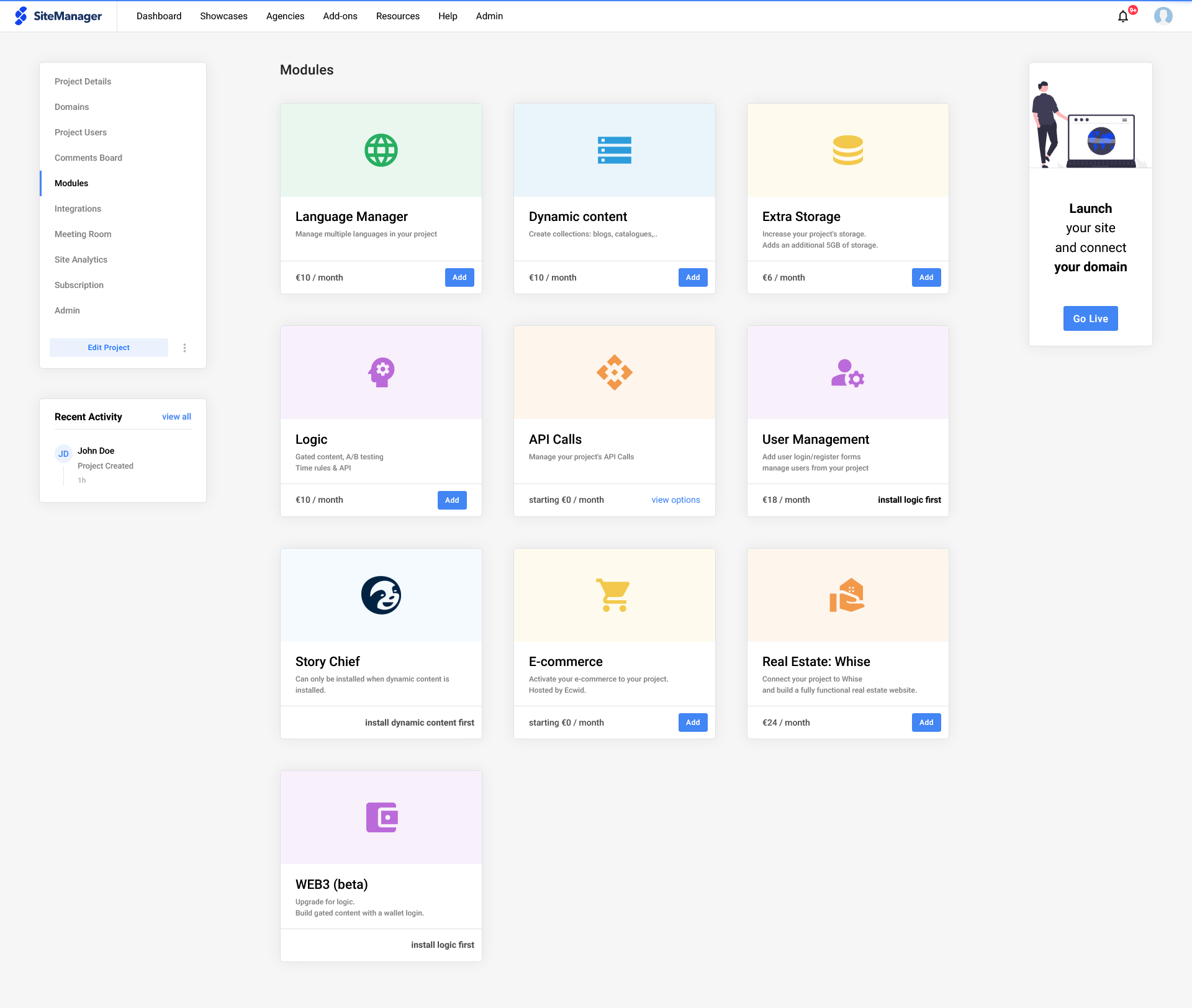Click the Extra Storage coins icon
The height and width of the screenshot is (1008, 1192).
click(848, 150)
